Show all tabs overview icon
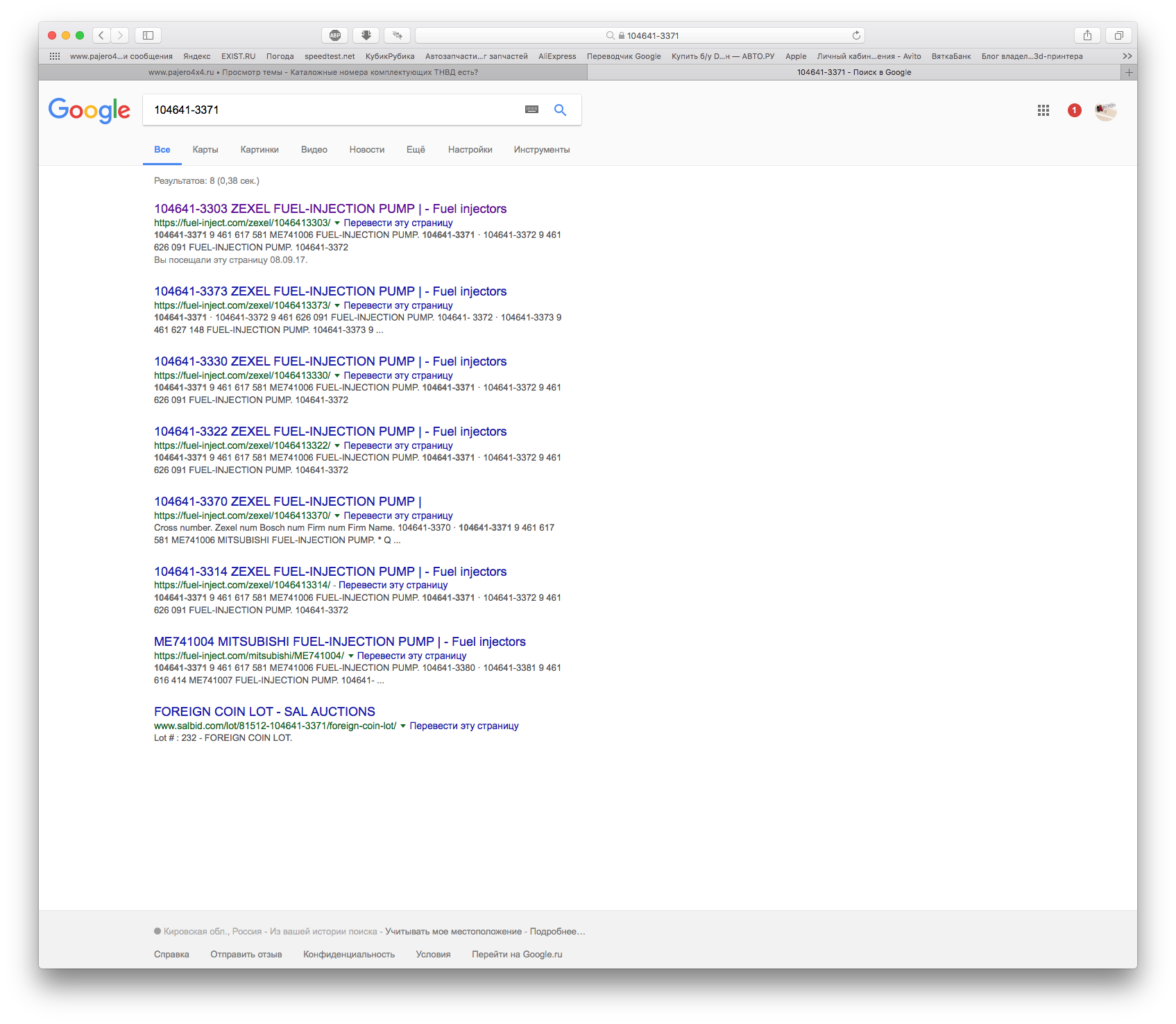 tap(1118, 35)
